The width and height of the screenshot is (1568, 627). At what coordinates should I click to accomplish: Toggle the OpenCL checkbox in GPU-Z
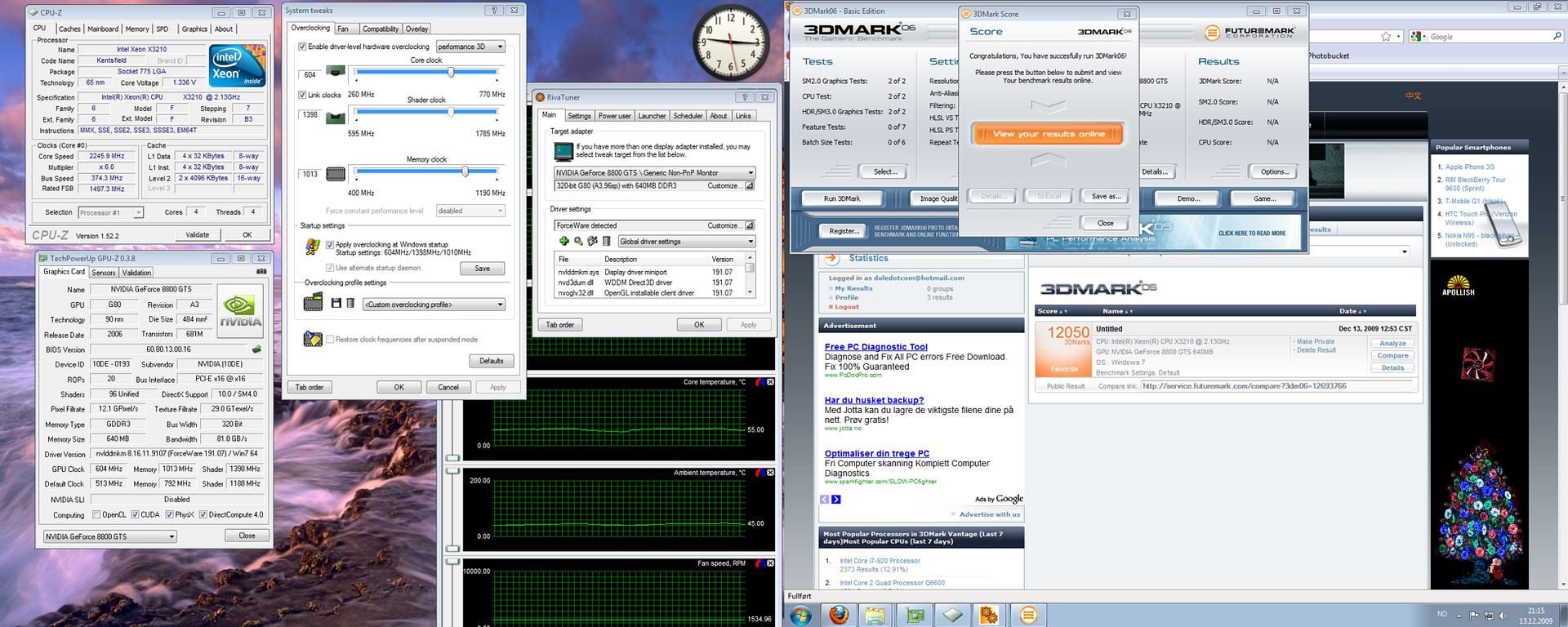[x=97, y=515]
